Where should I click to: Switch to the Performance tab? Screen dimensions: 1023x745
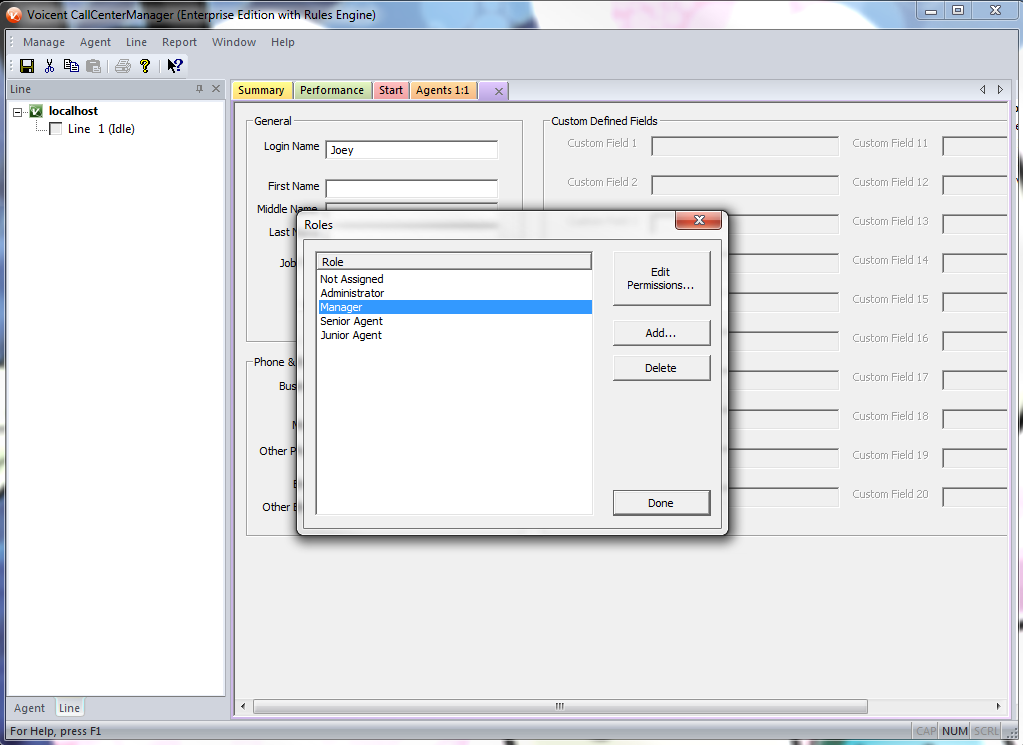(x=332, y=90)
